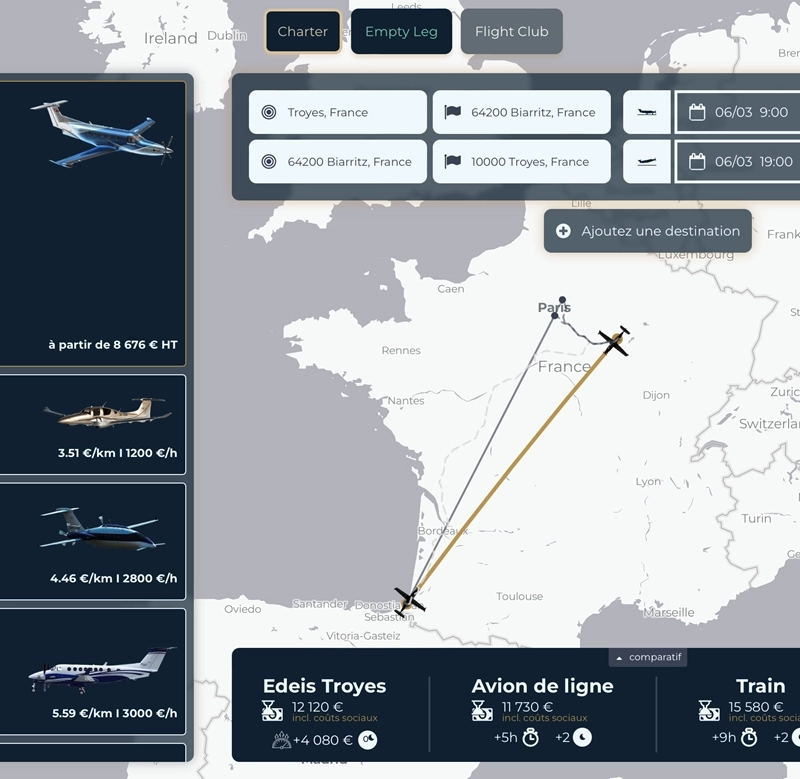Screen dimensions: 800x779
Task: Click the flag icon beside 64200 Biarritz
Action: point(453,112)
